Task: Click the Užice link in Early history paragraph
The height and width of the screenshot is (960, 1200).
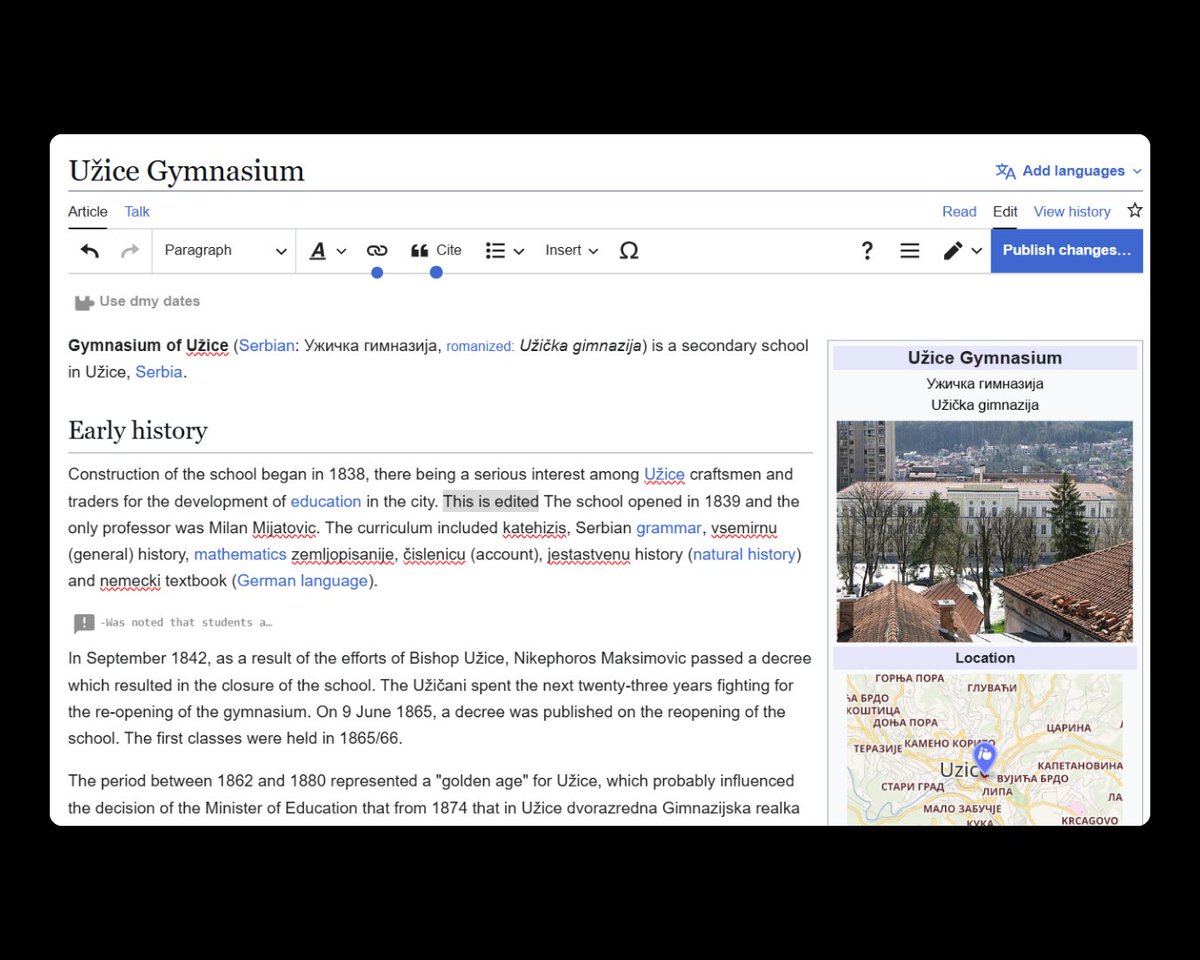Action: [664, 475]
